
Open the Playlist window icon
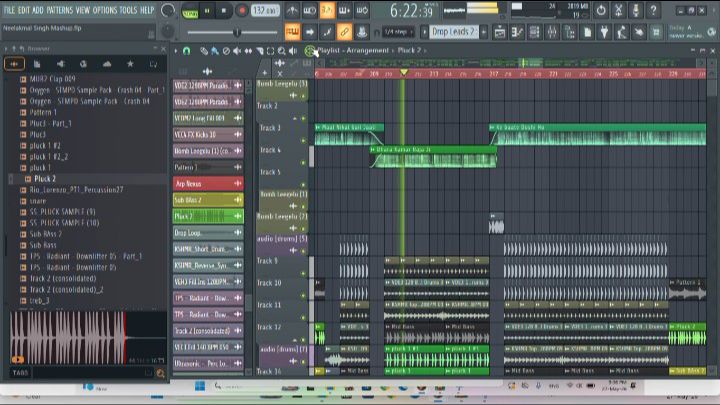coord(500,32)
